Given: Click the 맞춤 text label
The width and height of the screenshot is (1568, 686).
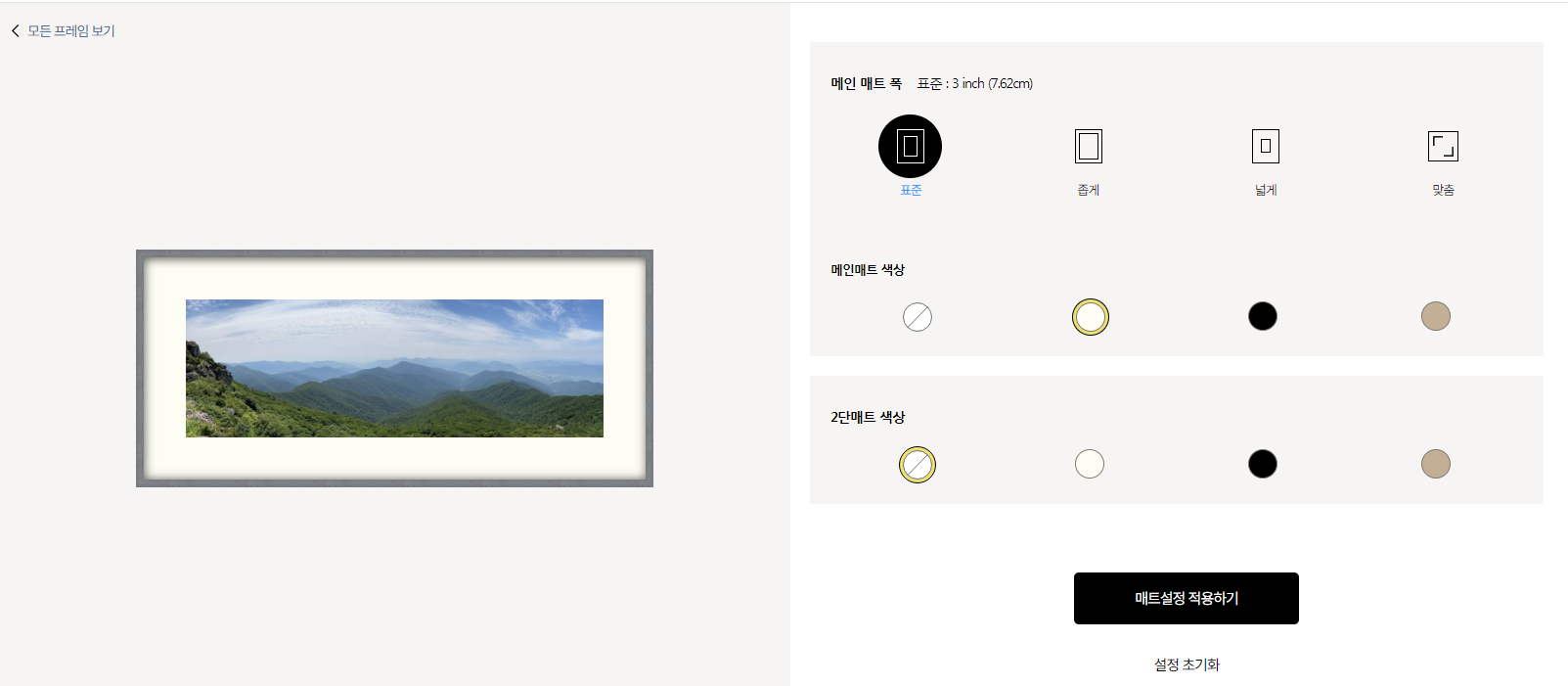Looking at the screenshot, I should click(1443, 190).
